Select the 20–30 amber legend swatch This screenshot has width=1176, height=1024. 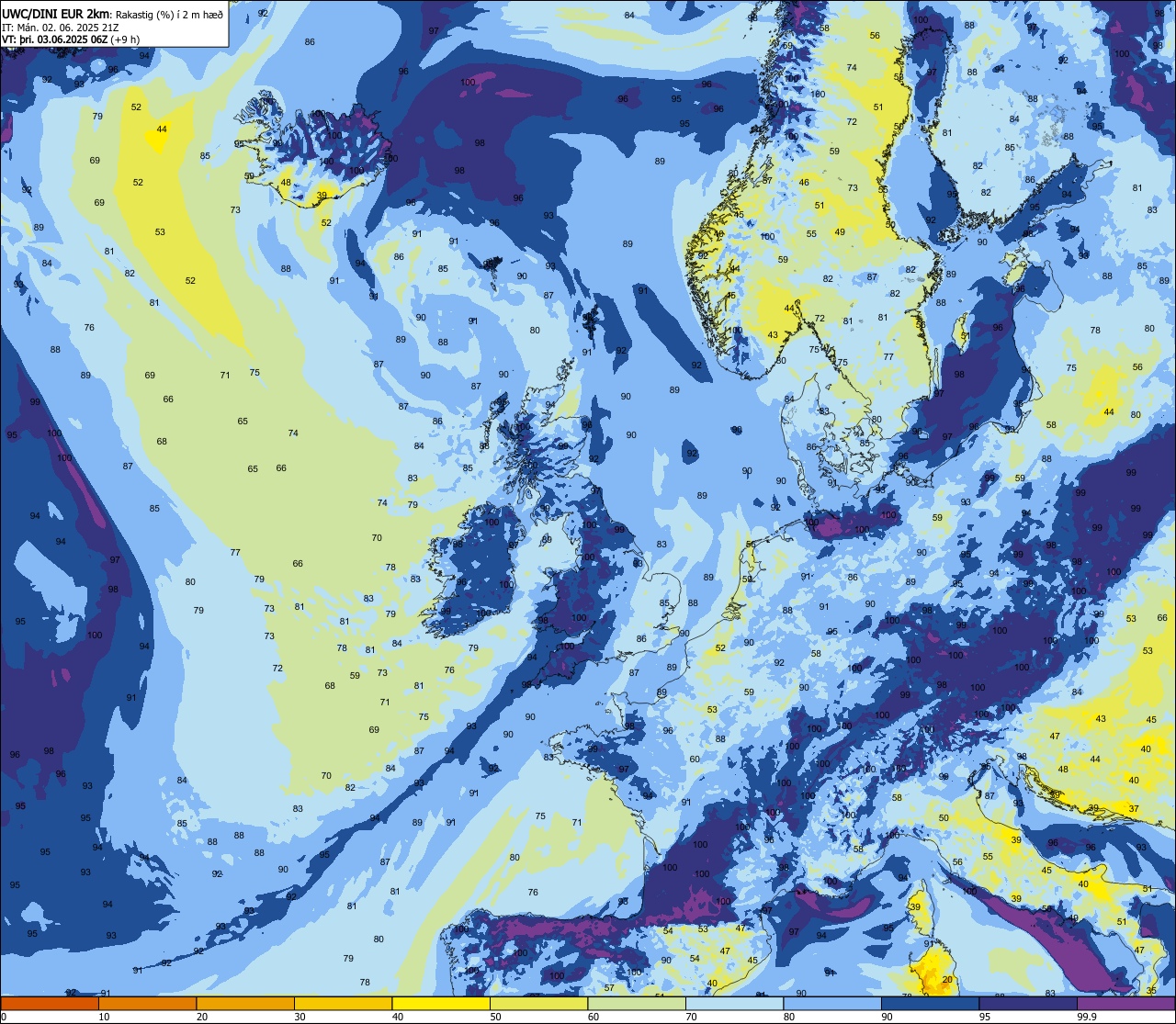point(245,1003)
